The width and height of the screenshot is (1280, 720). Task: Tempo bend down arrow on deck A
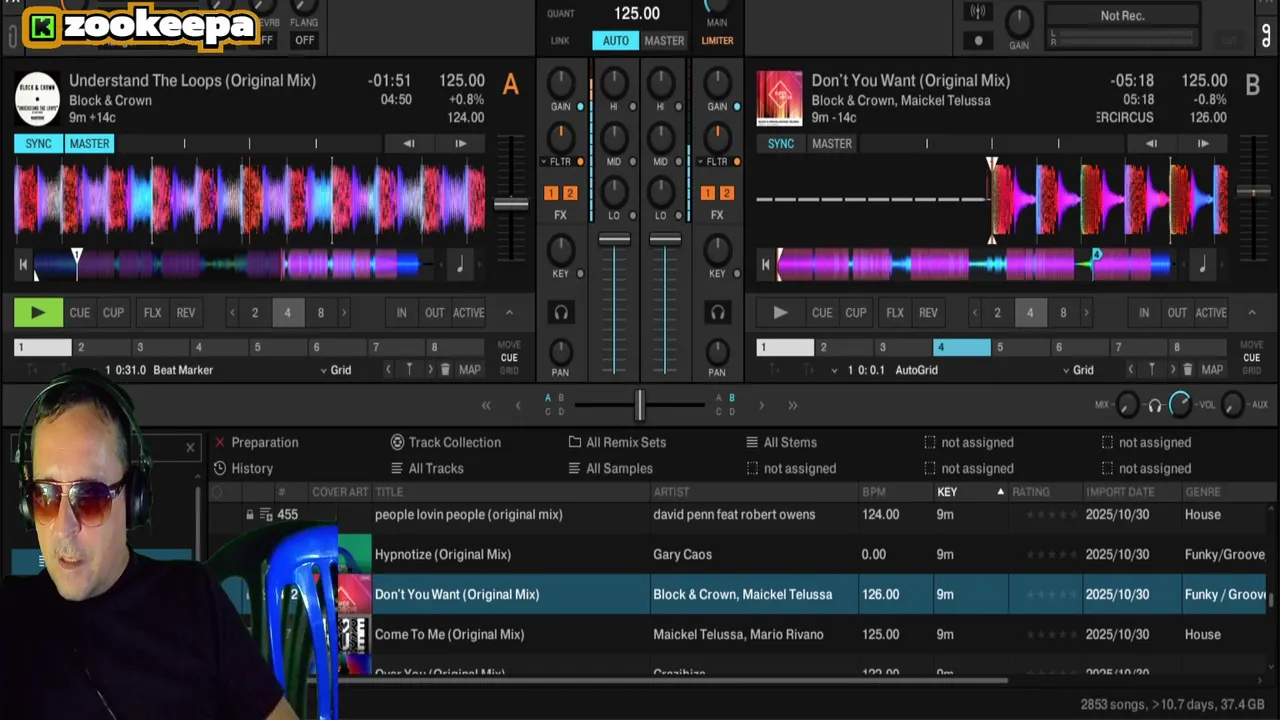(409, 144)
